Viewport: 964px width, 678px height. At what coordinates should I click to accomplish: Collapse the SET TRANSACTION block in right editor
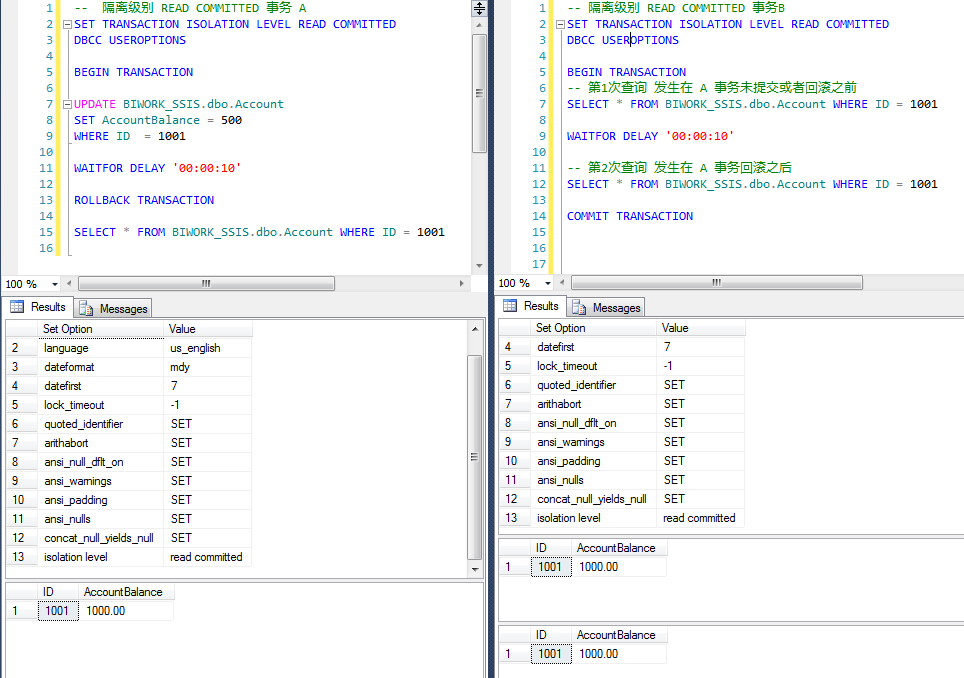point(559,24)
